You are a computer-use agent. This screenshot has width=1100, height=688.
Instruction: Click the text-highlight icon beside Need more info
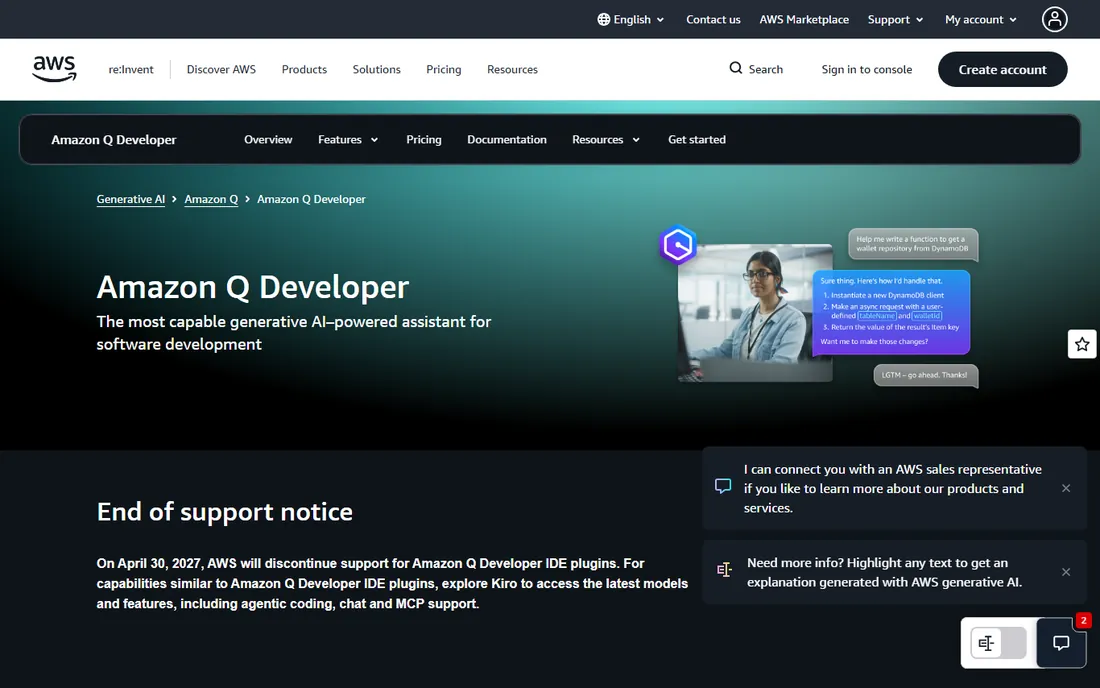coord(724,570)
